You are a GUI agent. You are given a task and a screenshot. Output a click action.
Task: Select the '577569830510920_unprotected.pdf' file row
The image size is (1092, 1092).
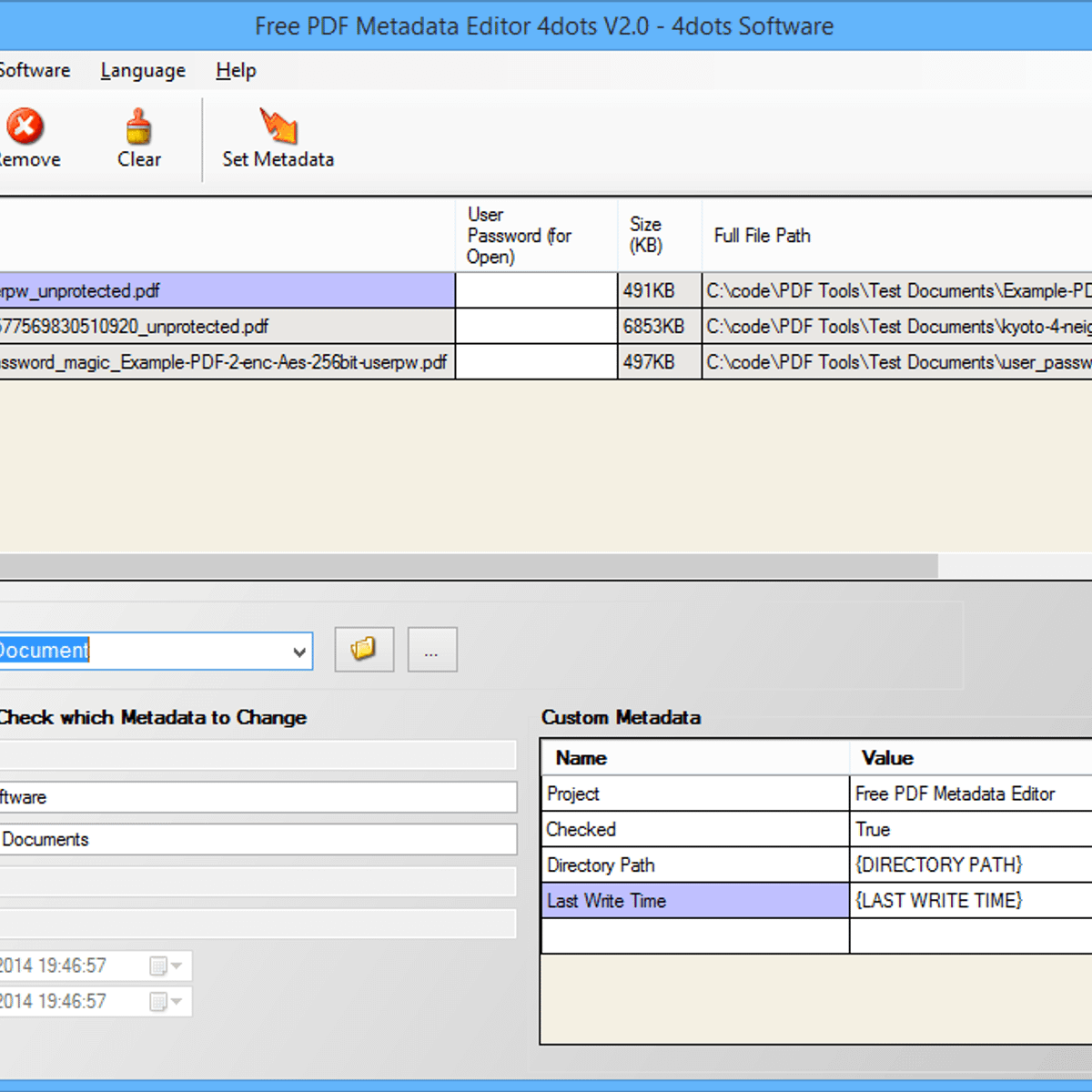point(227,327)
